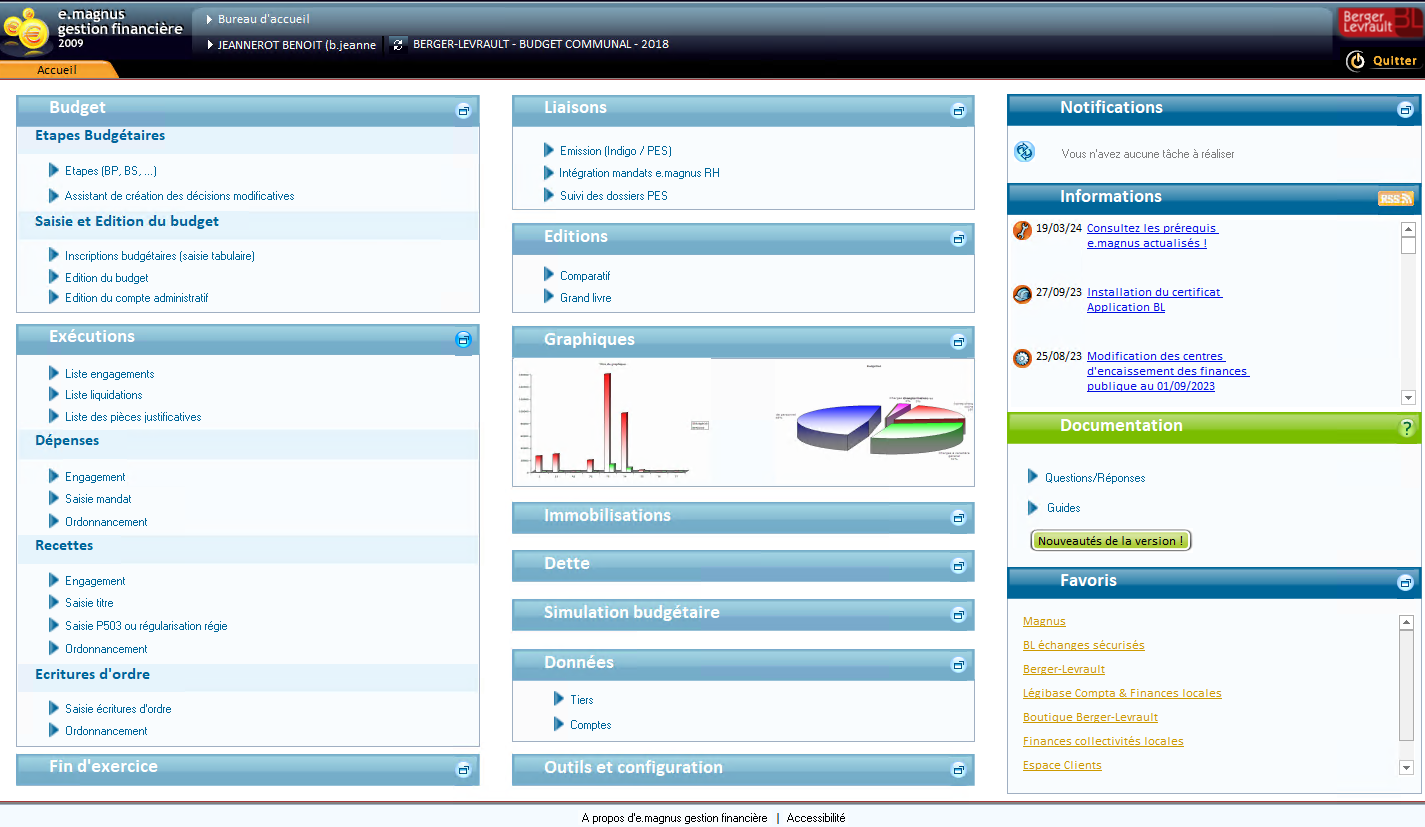Expand the Dette panel
This screenshot has width=1425, height=827.
coord(958,566)
